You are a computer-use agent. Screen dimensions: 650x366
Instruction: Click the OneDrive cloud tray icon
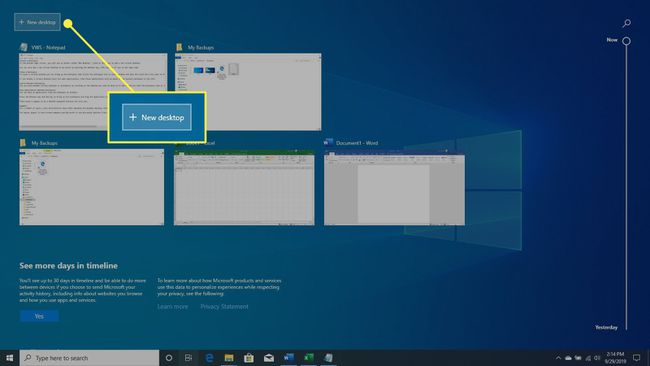click(x=568, y=358)
